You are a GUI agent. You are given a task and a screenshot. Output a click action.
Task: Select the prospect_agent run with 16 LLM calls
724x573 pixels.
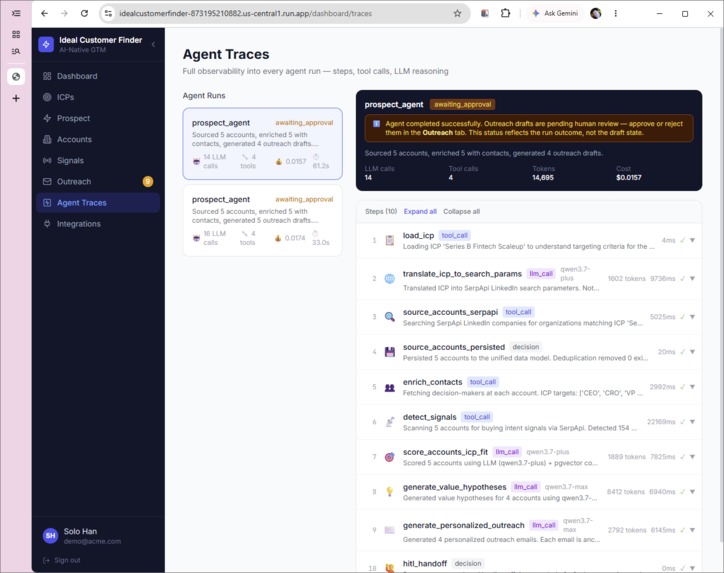(x=262, y=220)
